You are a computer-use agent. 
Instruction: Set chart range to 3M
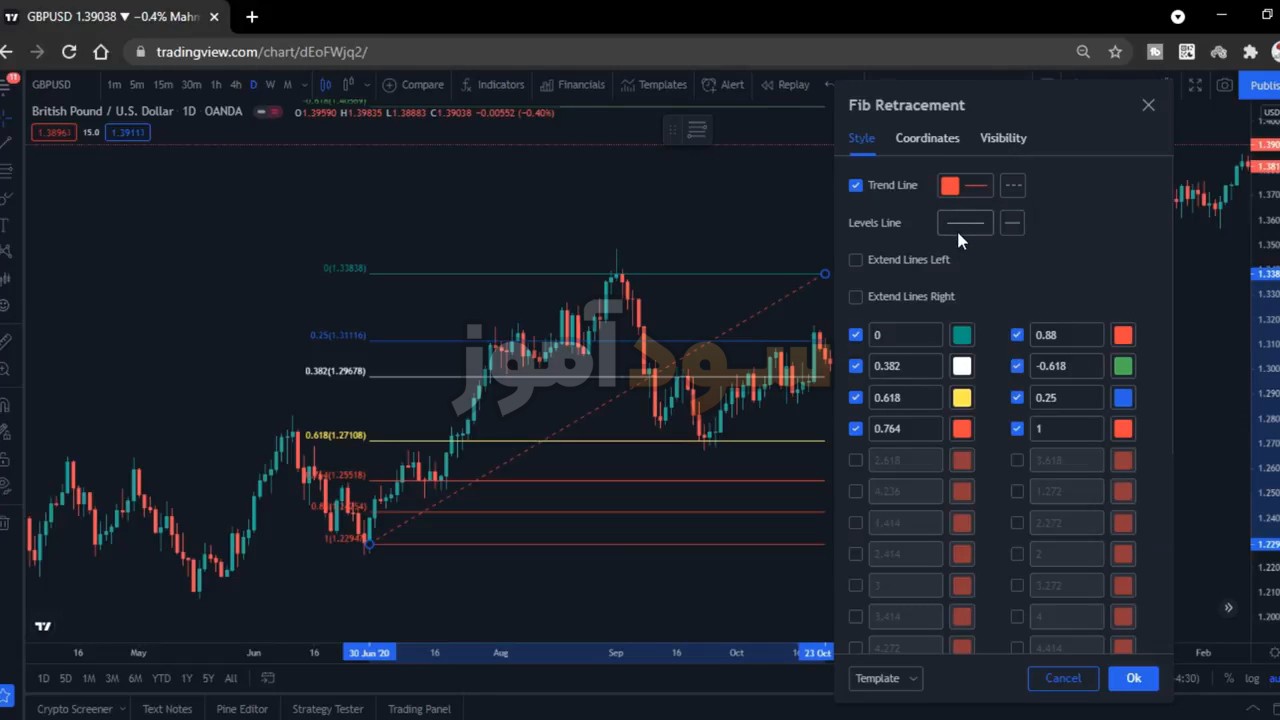pos(112,678)
